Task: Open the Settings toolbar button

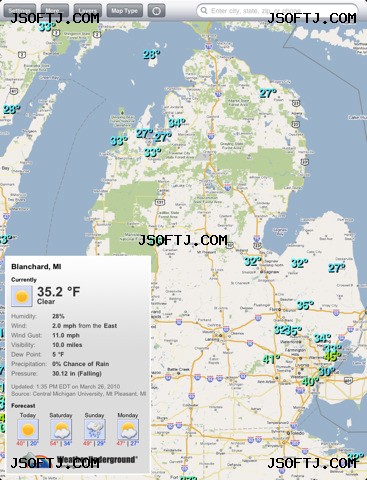Action: [20, 11]
